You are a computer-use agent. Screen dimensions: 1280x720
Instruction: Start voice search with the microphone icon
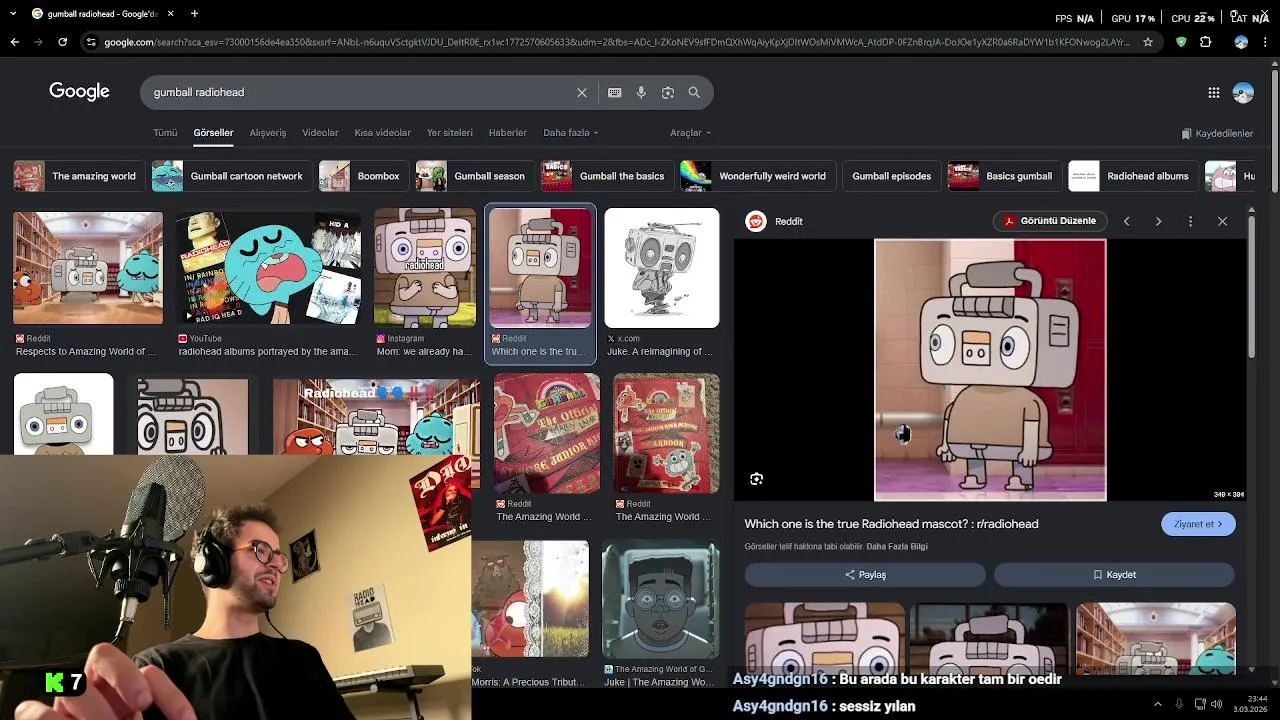641,92
